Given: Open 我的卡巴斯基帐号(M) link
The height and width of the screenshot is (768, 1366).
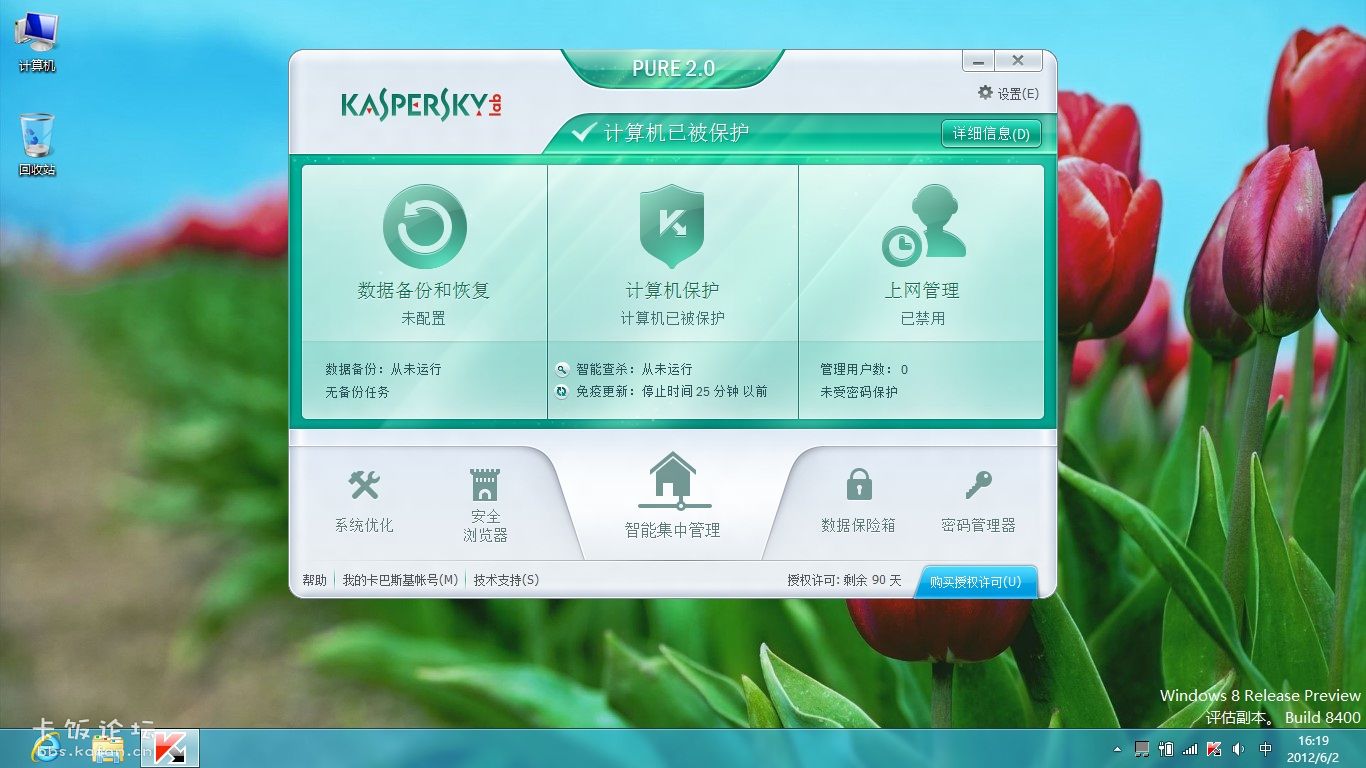Looking at the screenshot, I should (400, 580).
